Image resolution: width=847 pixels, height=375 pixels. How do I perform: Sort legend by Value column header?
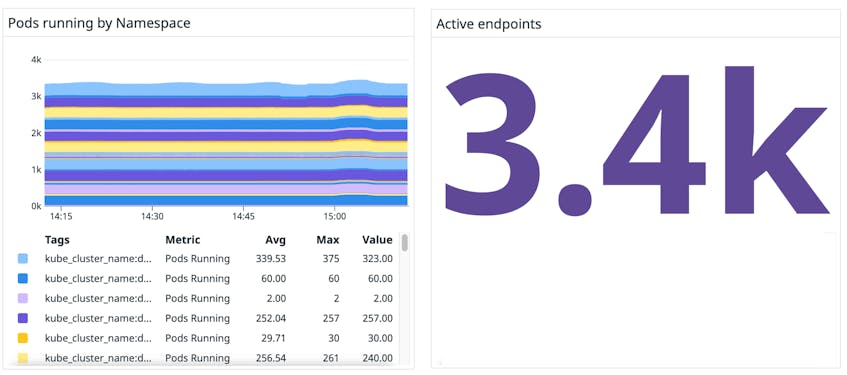point(377,240)
